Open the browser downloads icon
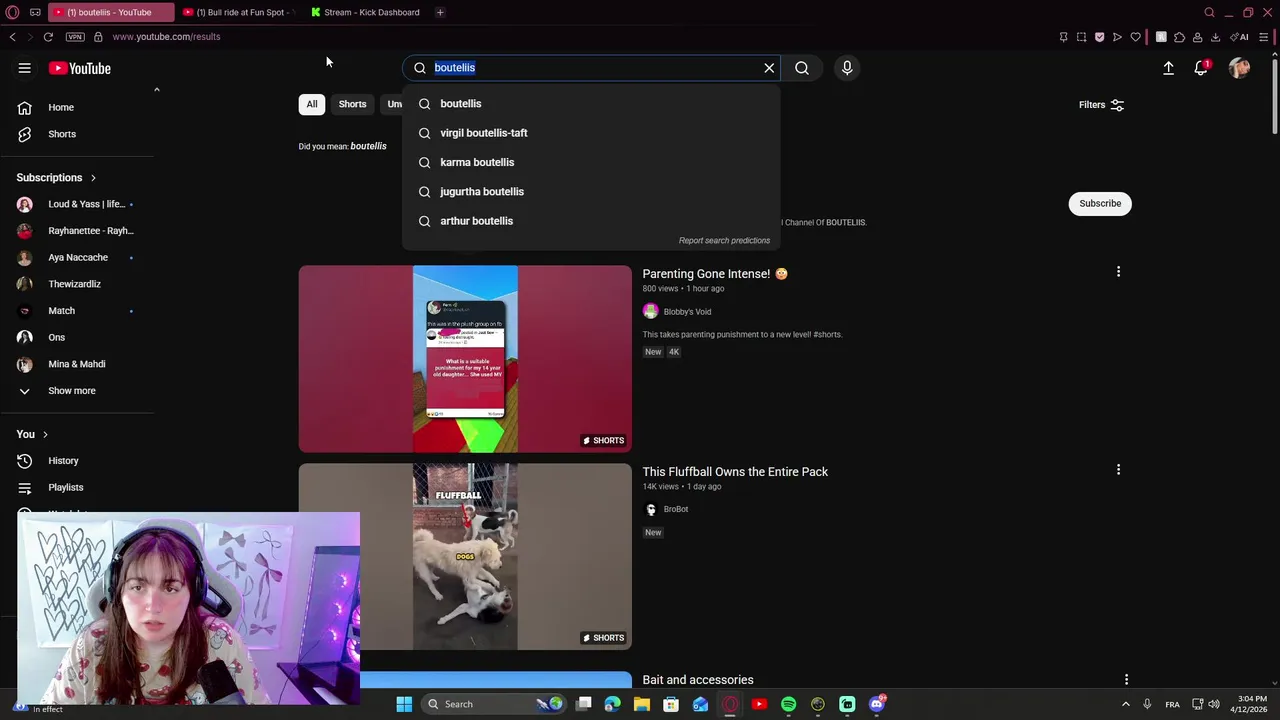This screenshot has width=1280, height=720. point(1215,37)
